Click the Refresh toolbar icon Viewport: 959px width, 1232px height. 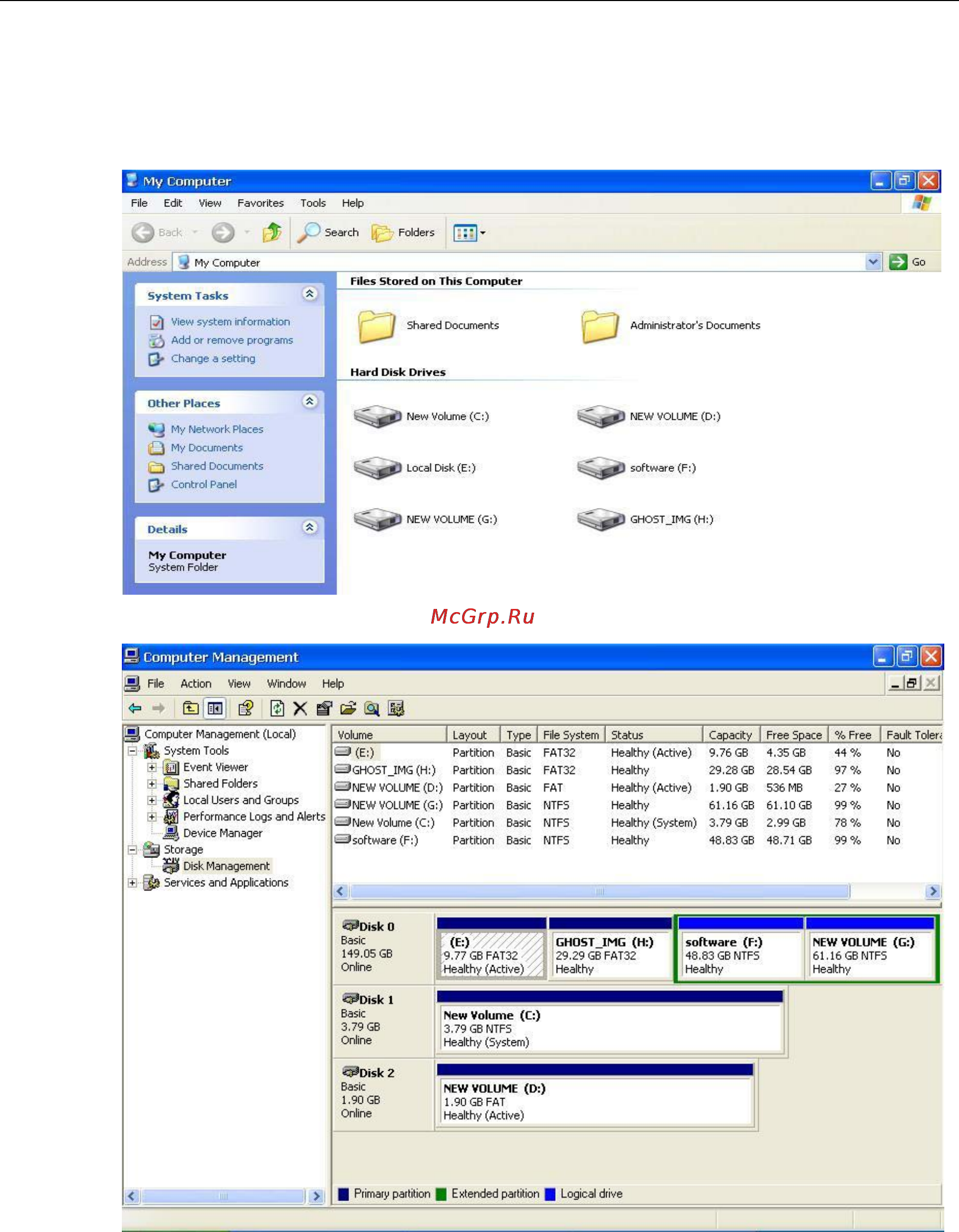(277, 709)
